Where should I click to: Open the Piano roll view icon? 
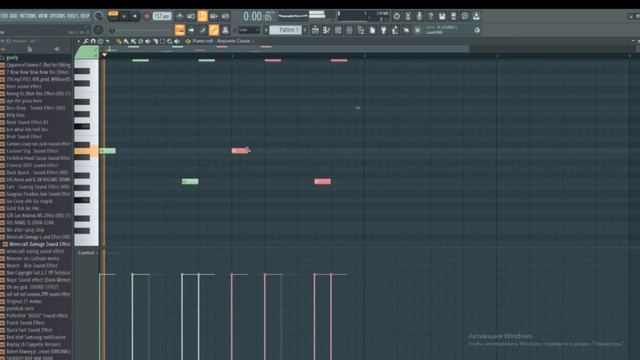pos(327,30)
